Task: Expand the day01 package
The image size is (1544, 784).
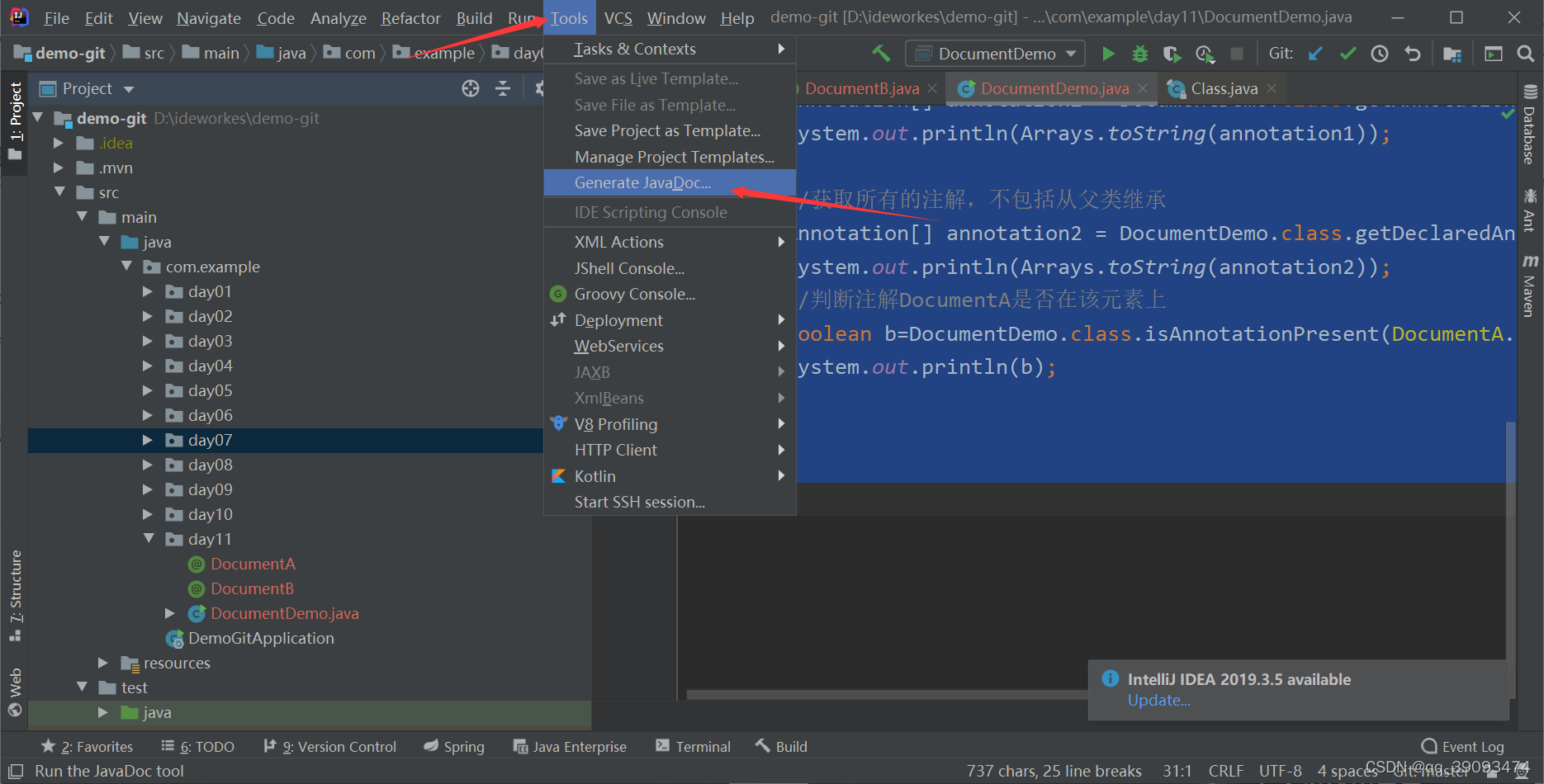Action: tap(148, 291)
